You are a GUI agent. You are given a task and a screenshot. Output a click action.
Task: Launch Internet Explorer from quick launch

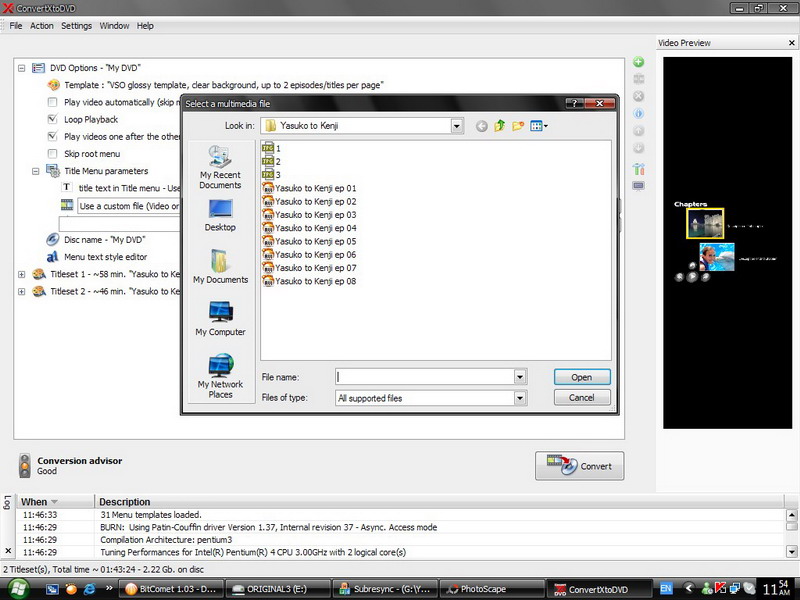(x=89, y=589)
